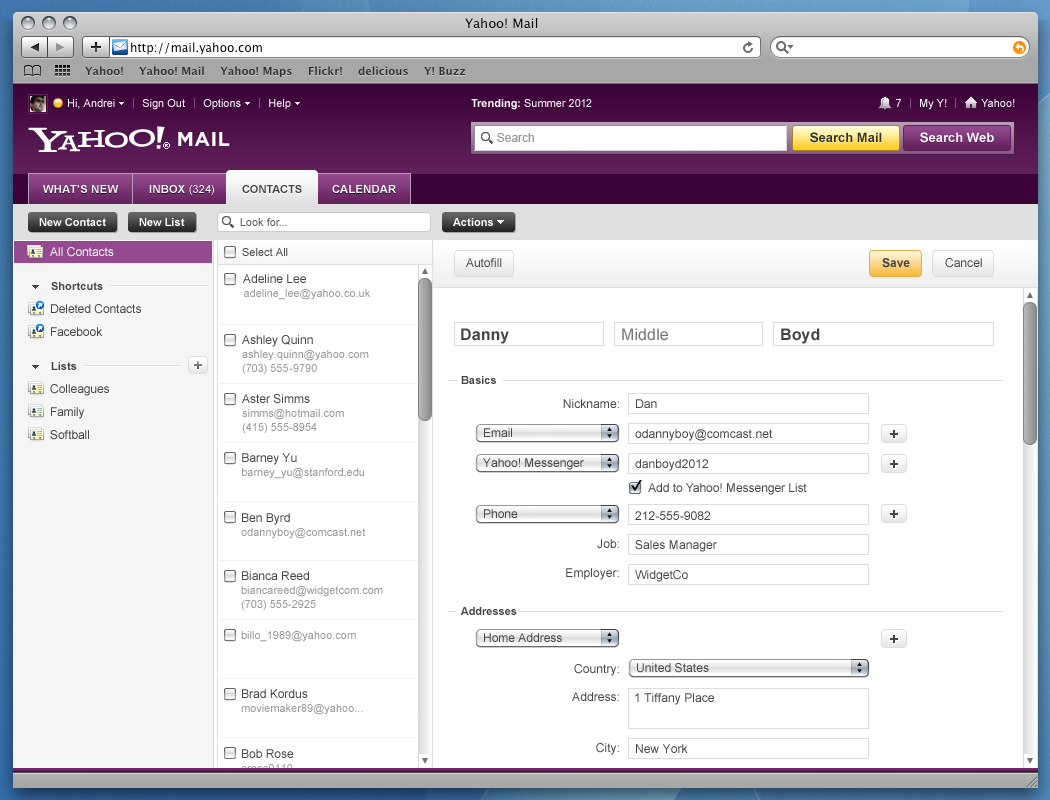Switch to the Inbox (324) tab
The height and width of the screenshot is (800, 1050).
(x=181, y=189)
